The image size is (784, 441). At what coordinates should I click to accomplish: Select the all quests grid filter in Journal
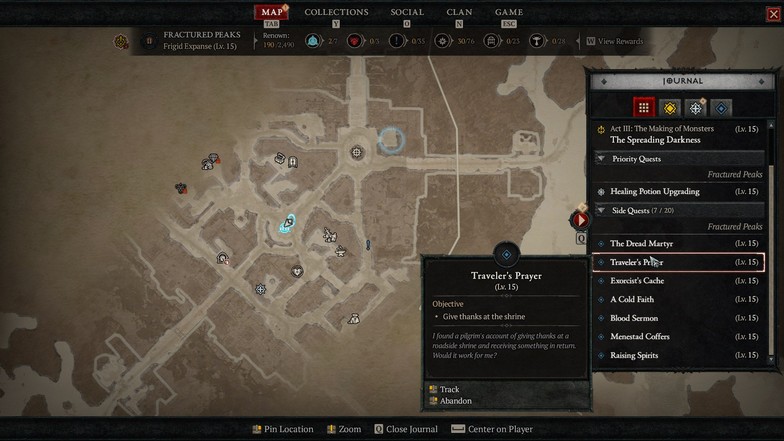[644, 108]
